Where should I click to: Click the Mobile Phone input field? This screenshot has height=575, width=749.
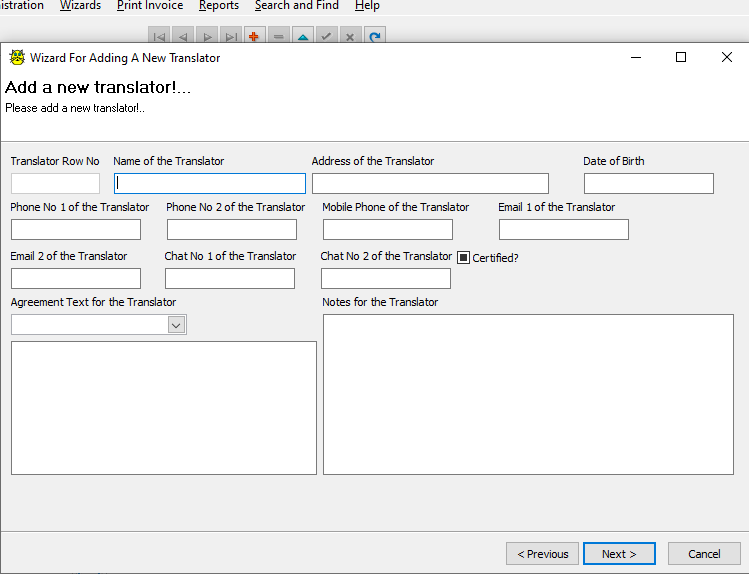(388, 230)
